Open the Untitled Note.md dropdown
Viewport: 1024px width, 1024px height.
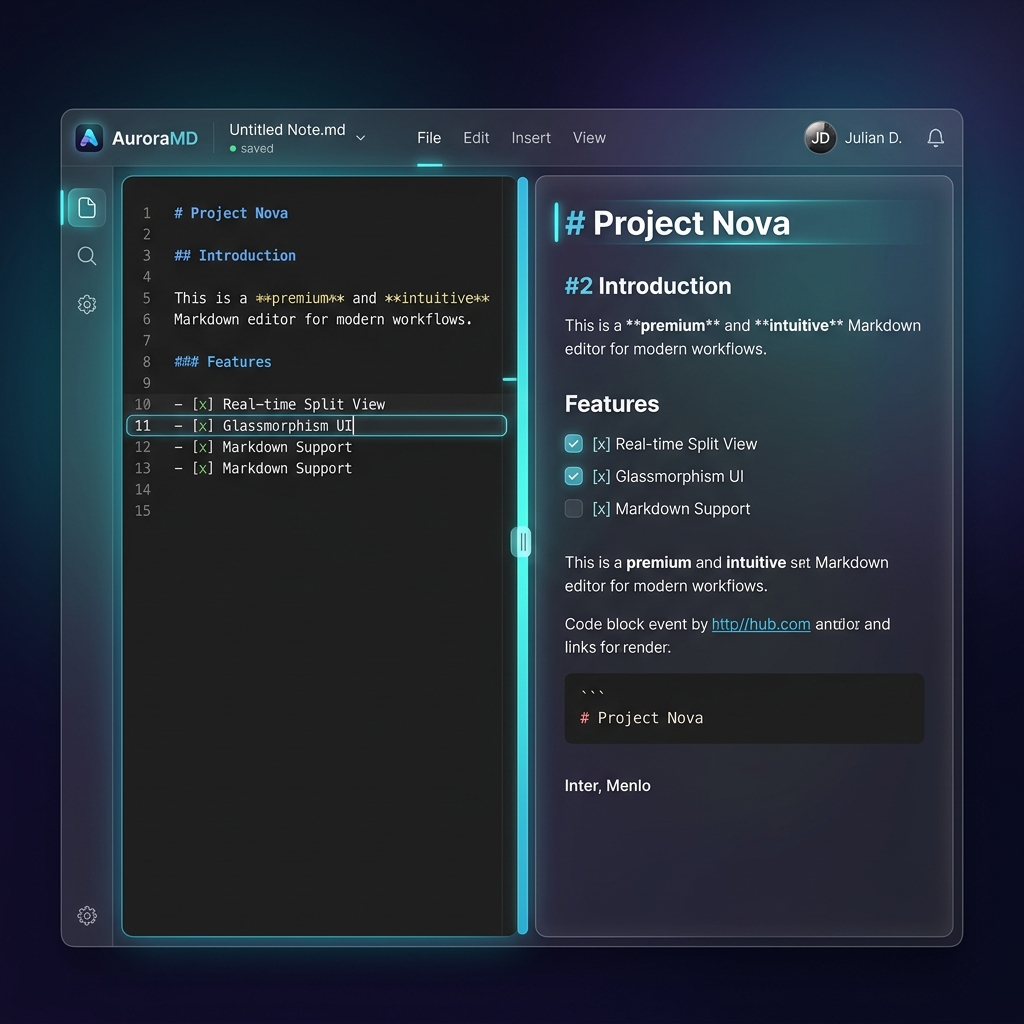(x=360, y=140)
